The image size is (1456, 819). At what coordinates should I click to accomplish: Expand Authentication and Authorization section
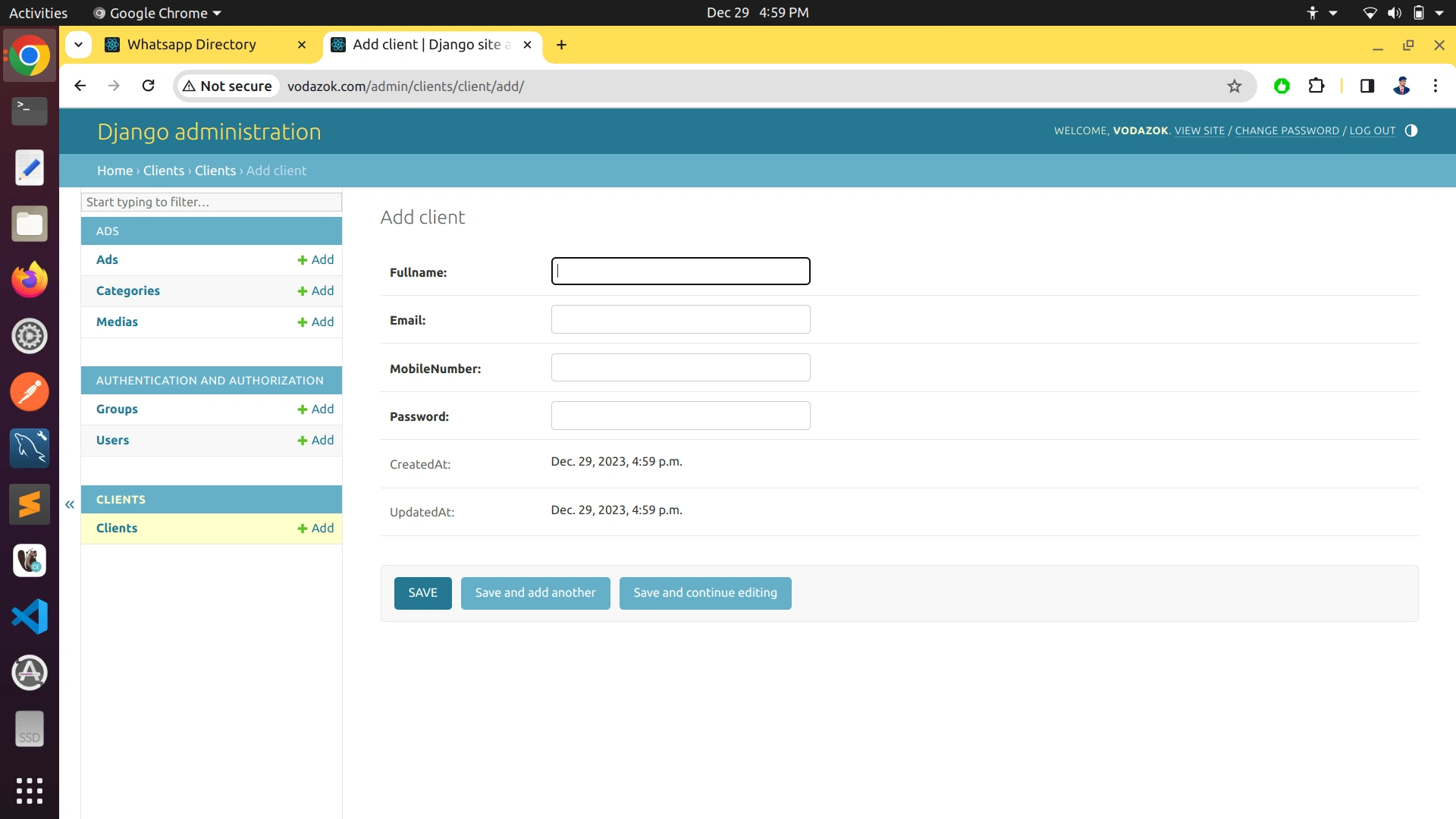point(210,380)
